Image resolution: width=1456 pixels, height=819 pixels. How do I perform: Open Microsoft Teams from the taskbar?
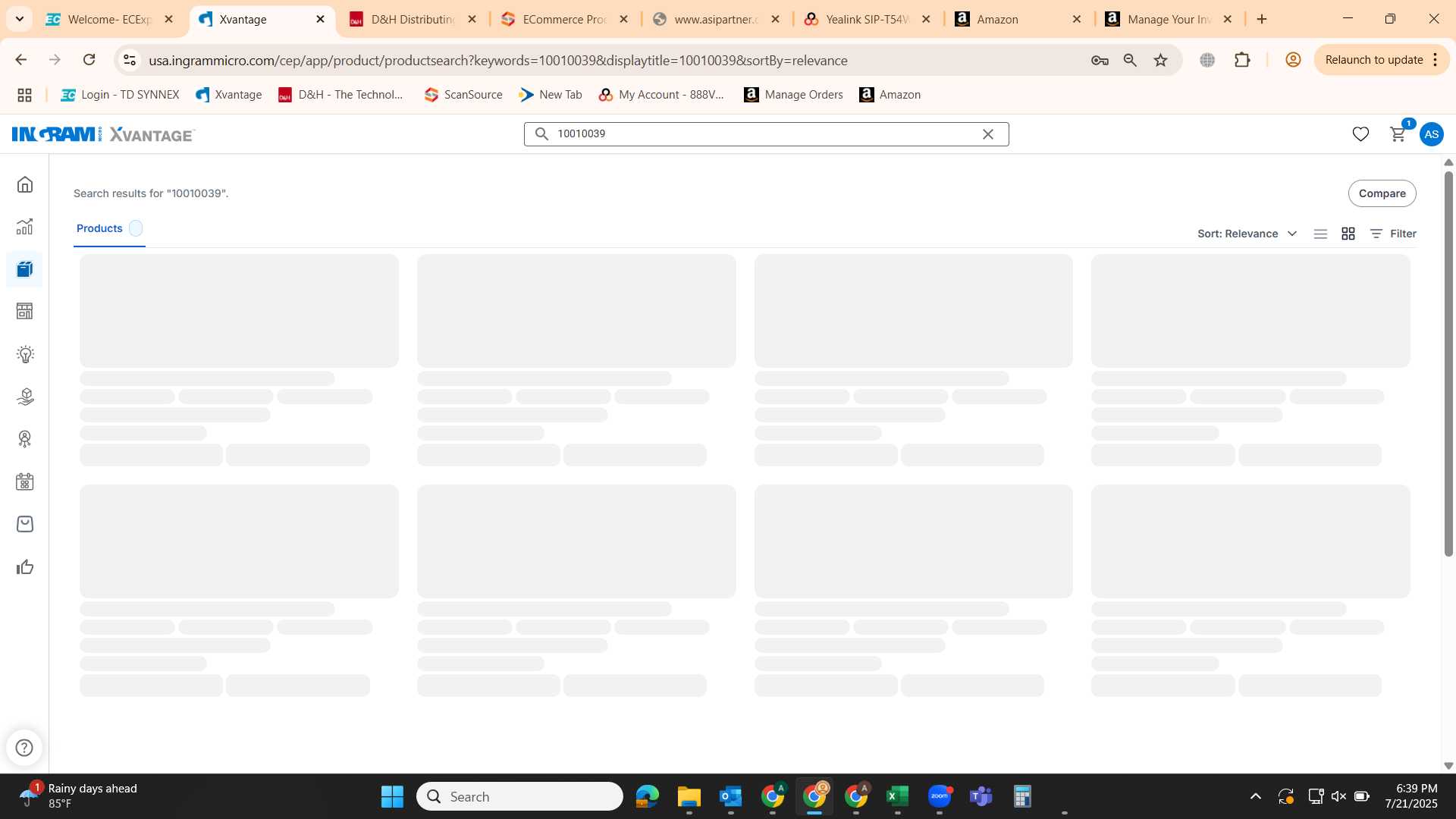pyautogui.click(x=981, y=796)
